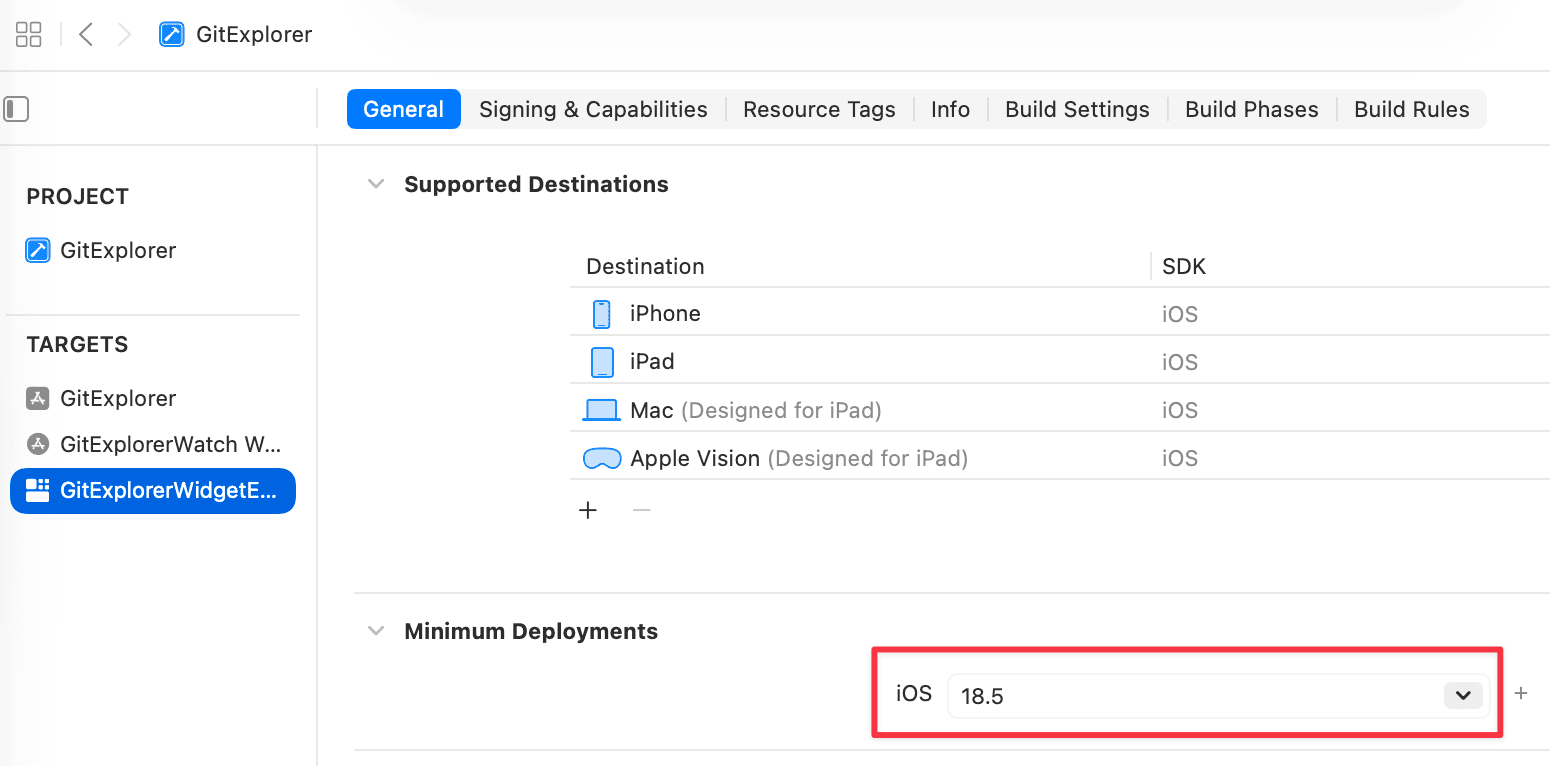The height and width of the screenshot is (766, 1550).
Task: Click the GitExplorer breadcrumb project icon
Action: [x=171, y=34]
